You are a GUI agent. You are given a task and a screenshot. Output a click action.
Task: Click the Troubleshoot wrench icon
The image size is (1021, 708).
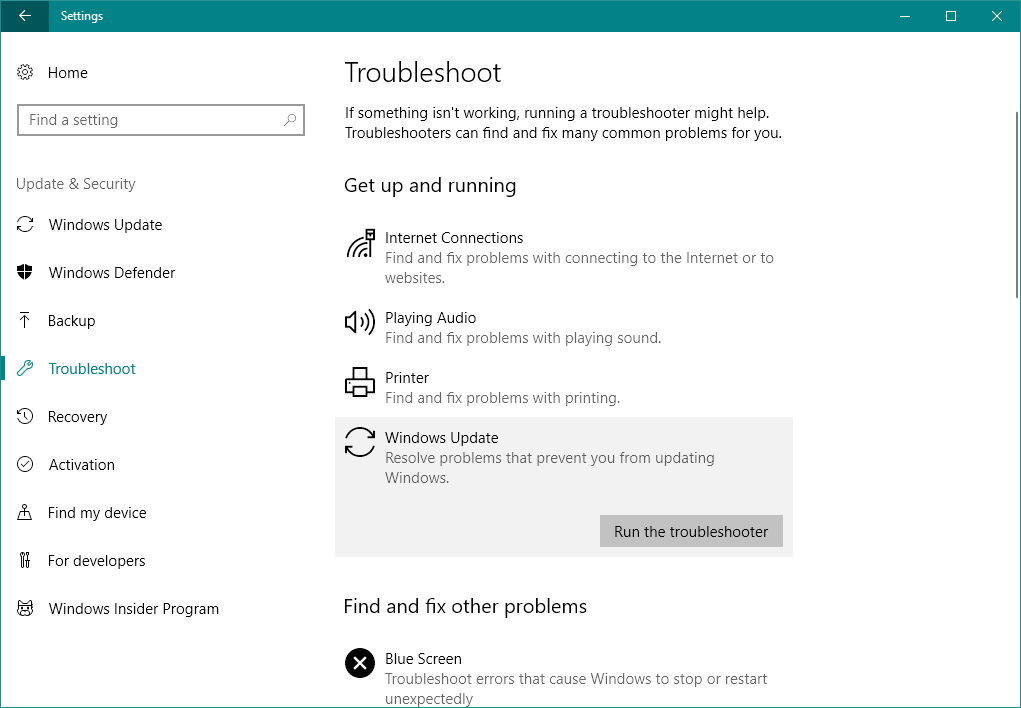[x=25, y=369]
